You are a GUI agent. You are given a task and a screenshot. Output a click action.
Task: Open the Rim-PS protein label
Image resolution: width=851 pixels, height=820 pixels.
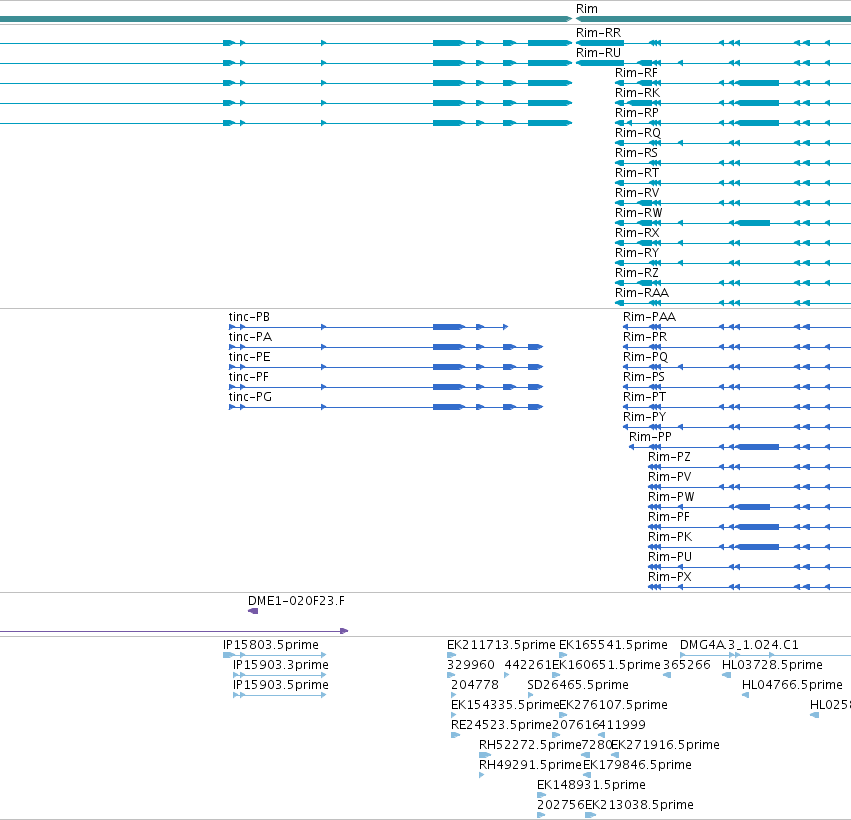(644, 377)
